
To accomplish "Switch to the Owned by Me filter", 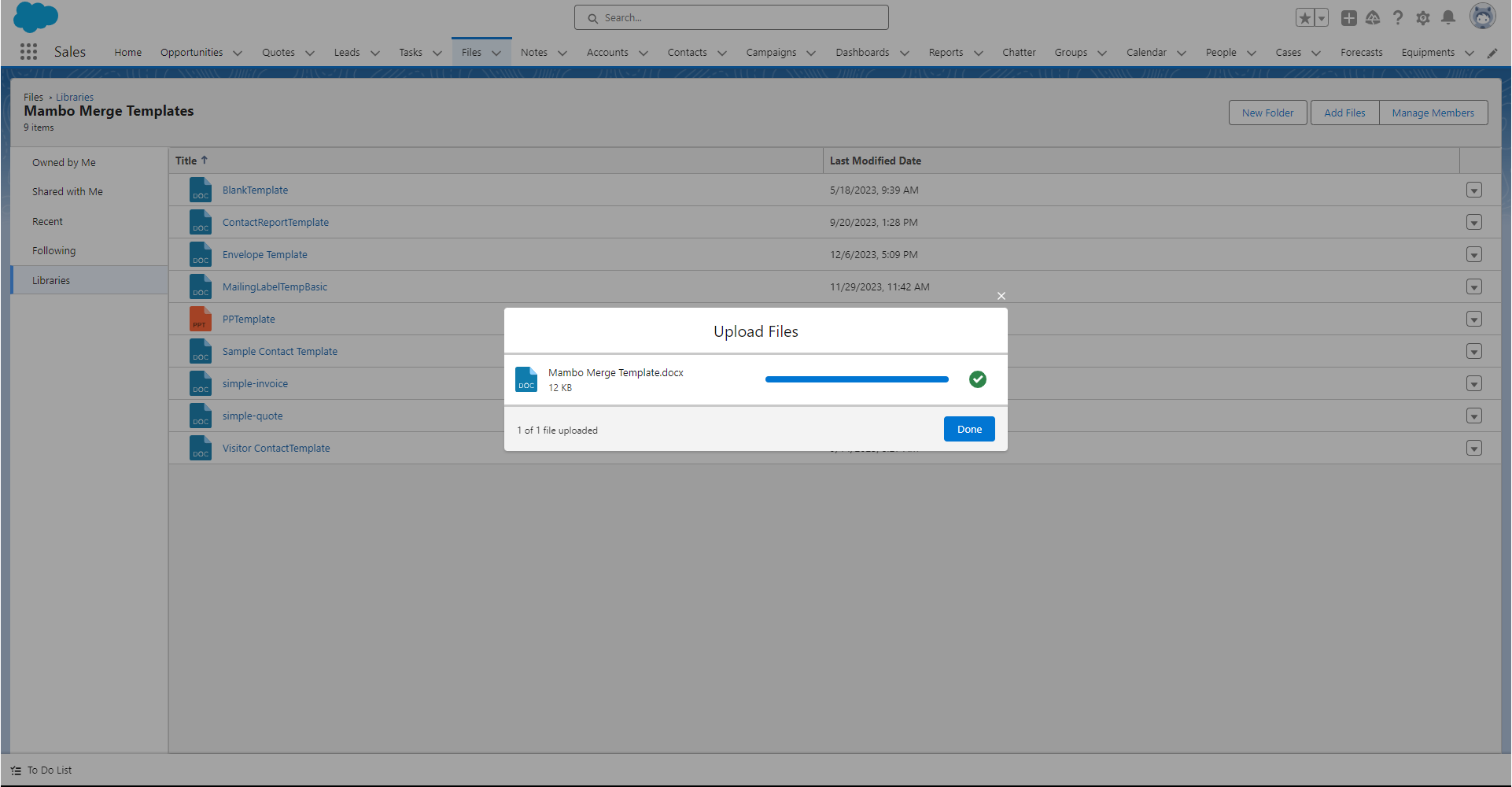I will point(64,162).
